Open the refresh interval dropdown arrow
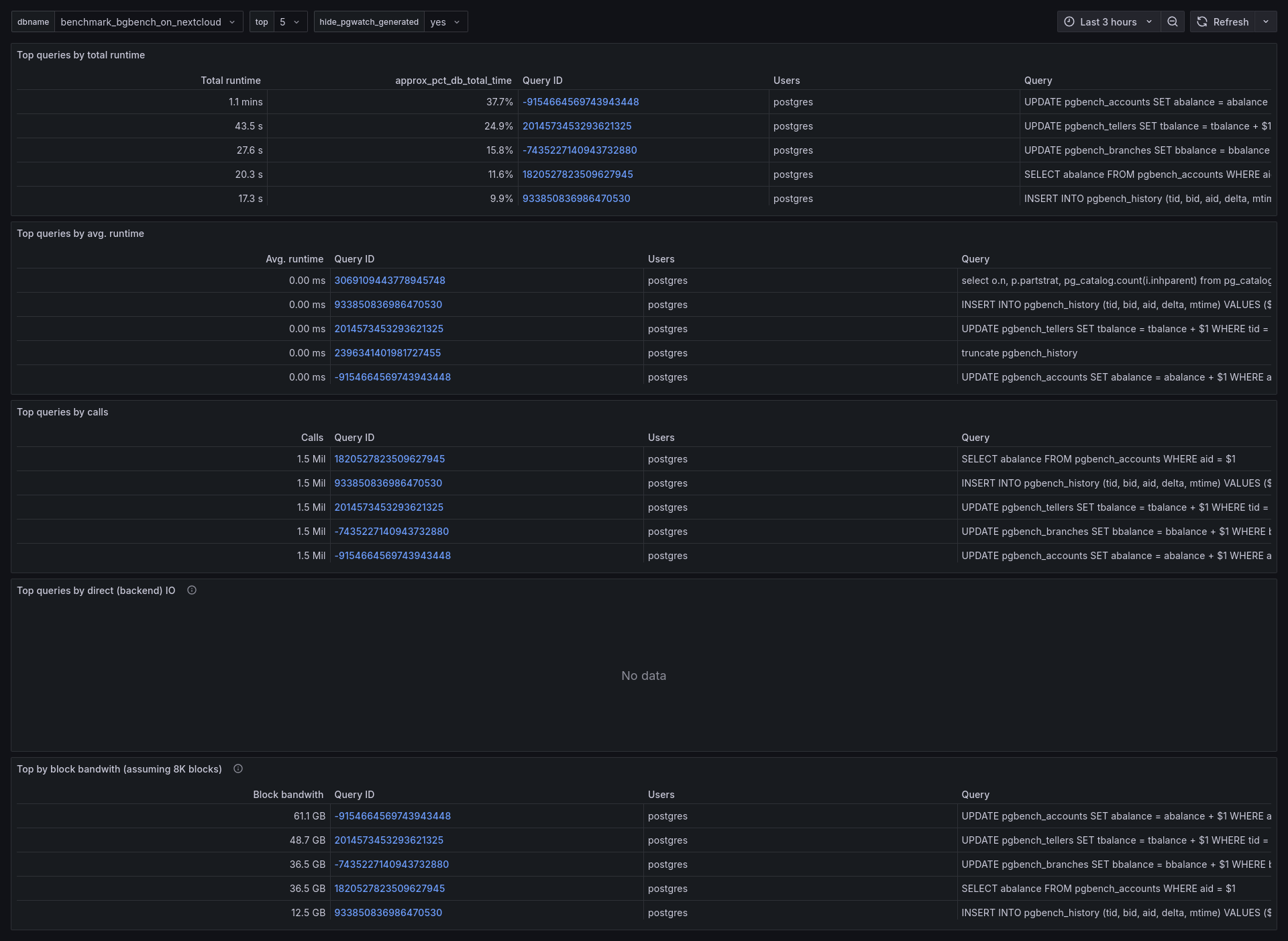Viewport: 1288px width, 941px height. (1266, 21)
